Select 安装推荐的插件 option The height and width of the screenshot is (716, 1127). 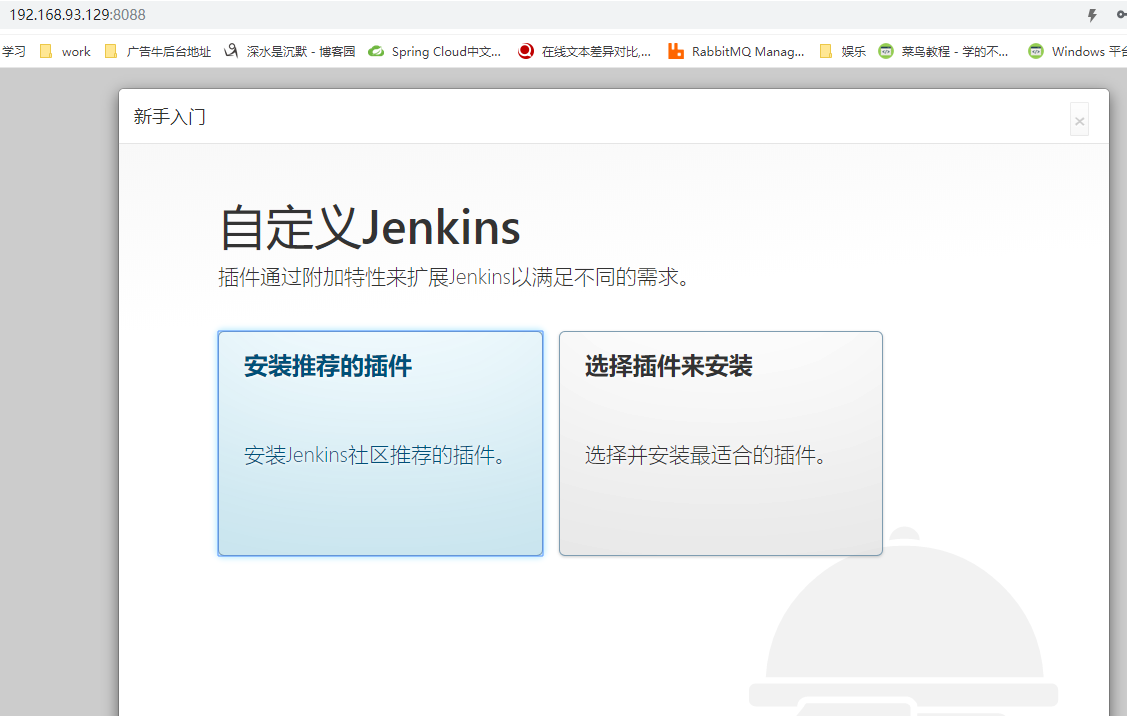coord(380,443)
